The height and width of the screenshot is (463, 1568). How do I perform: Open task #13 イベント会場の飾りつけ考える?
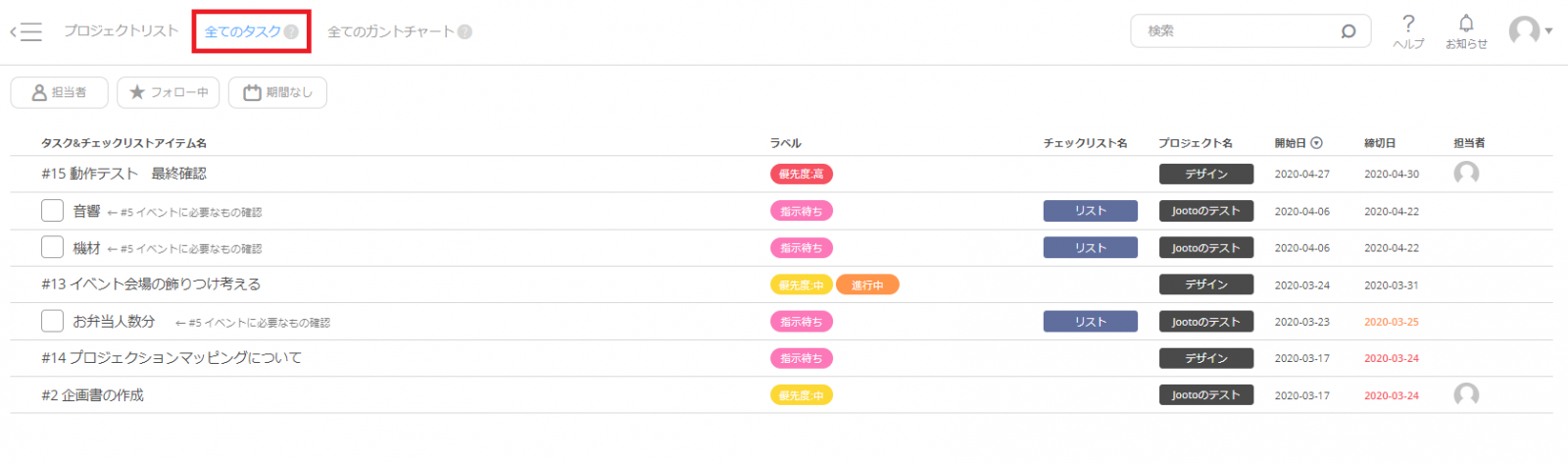(151, 284)
